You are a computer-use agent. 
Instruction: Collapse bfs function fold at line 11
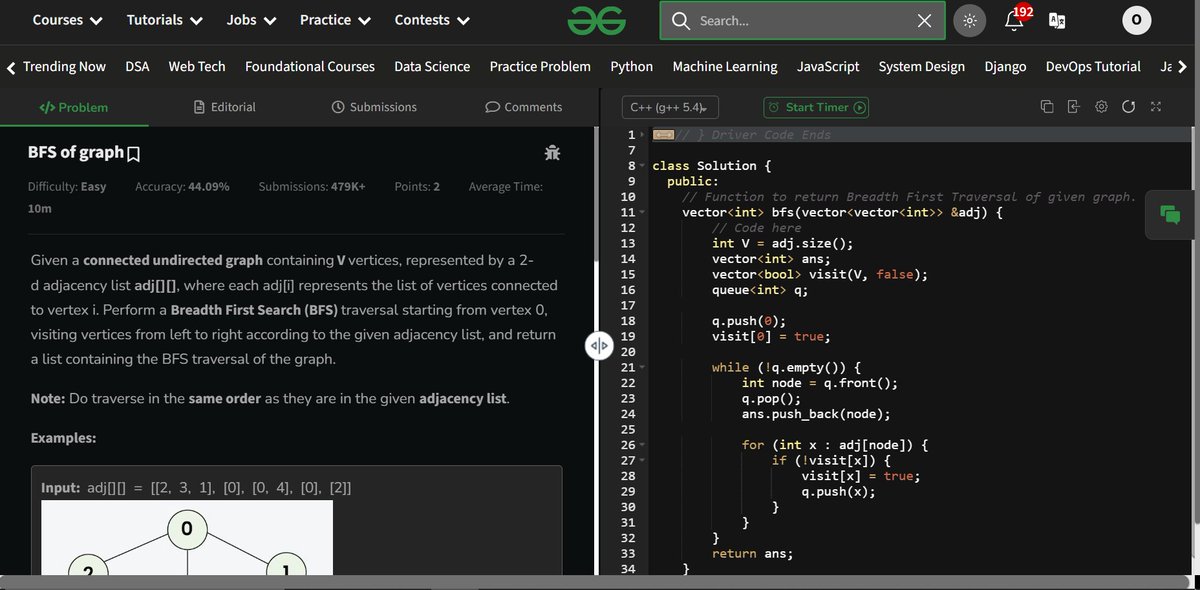643,213
